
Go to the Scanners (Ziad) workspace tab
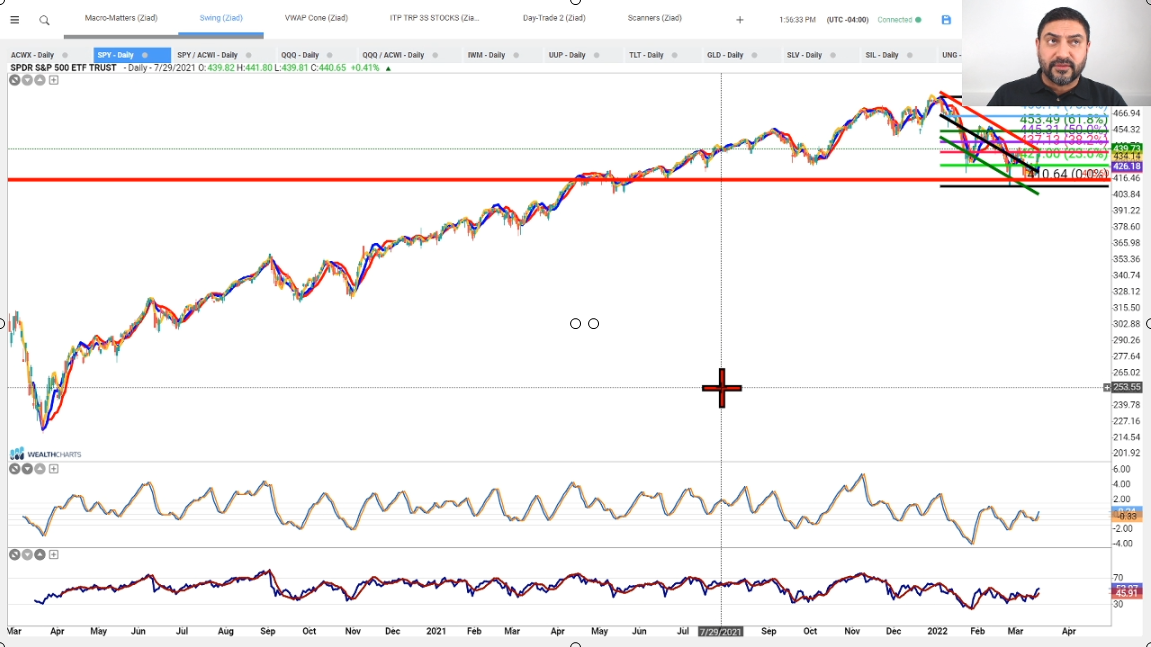[x=655, y=18]
